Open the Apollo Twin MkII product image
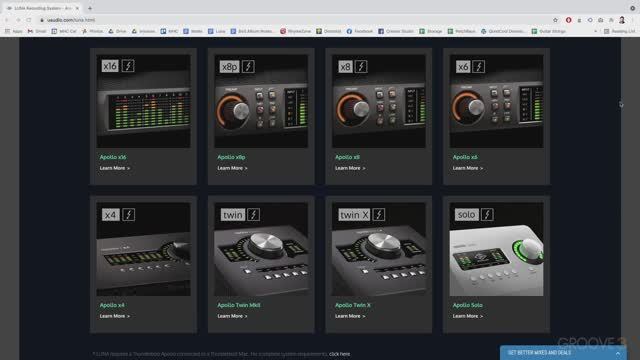The width and height of the screenshot is (640, 360). (261, 249)
